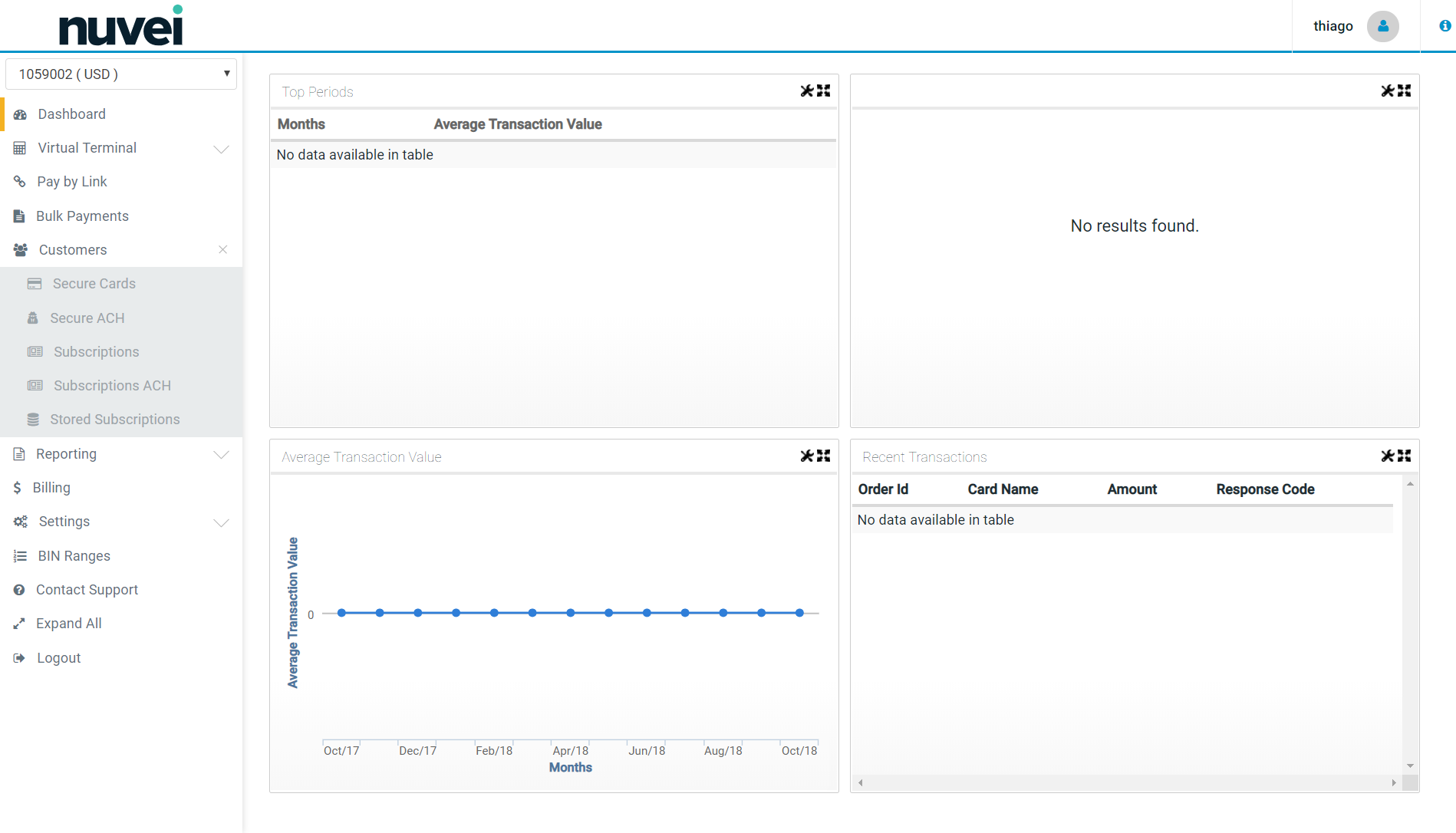Open Secure Cards under Customers

point(94,284)
